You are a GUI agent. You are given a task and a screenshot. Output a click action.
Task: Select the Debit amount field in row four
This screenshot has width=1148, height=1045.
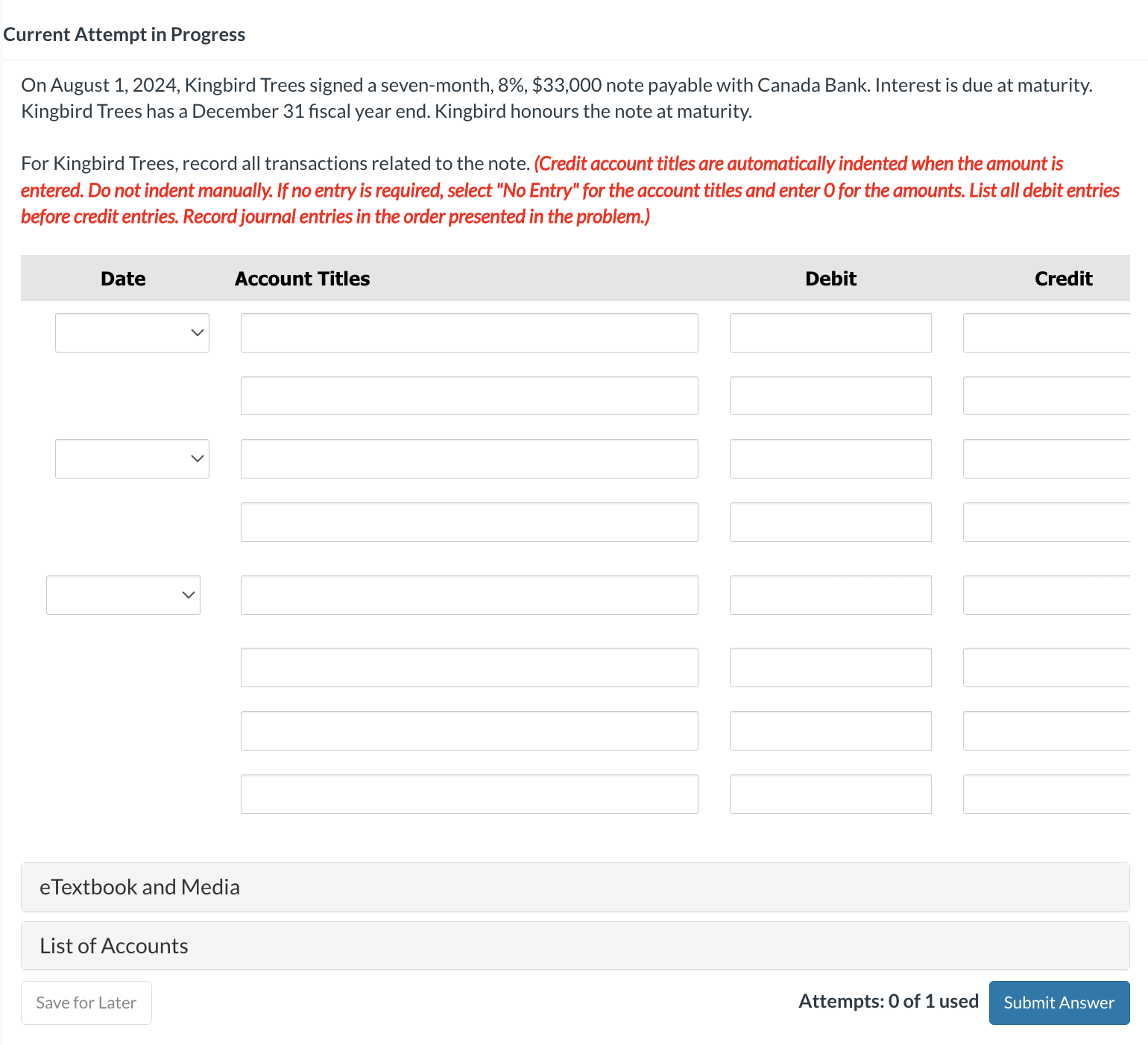[830, 522]
